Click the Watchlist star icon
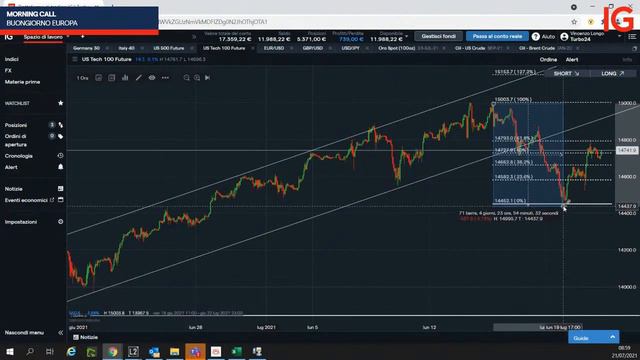This screenshot has width=640, height=360. (x=60, y=103)
